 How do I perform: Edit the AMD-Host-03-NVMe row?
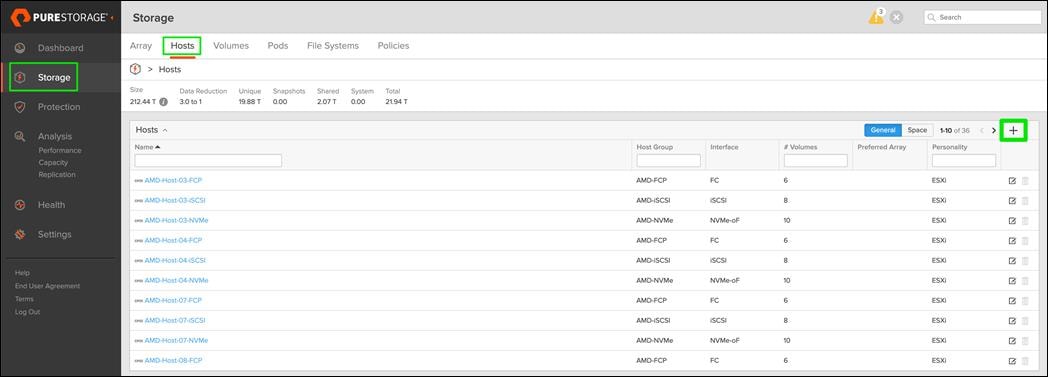pos(1012,221)
